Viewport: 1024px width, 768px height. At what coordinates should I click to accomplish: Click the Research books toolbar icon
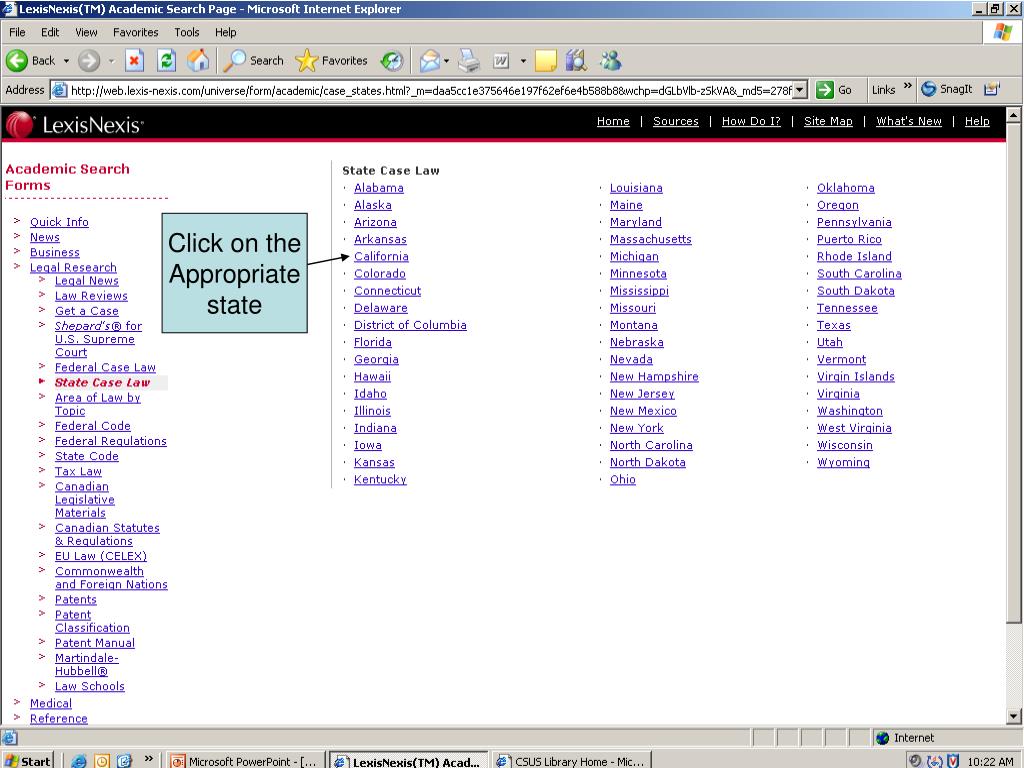[x=576, y=61]
